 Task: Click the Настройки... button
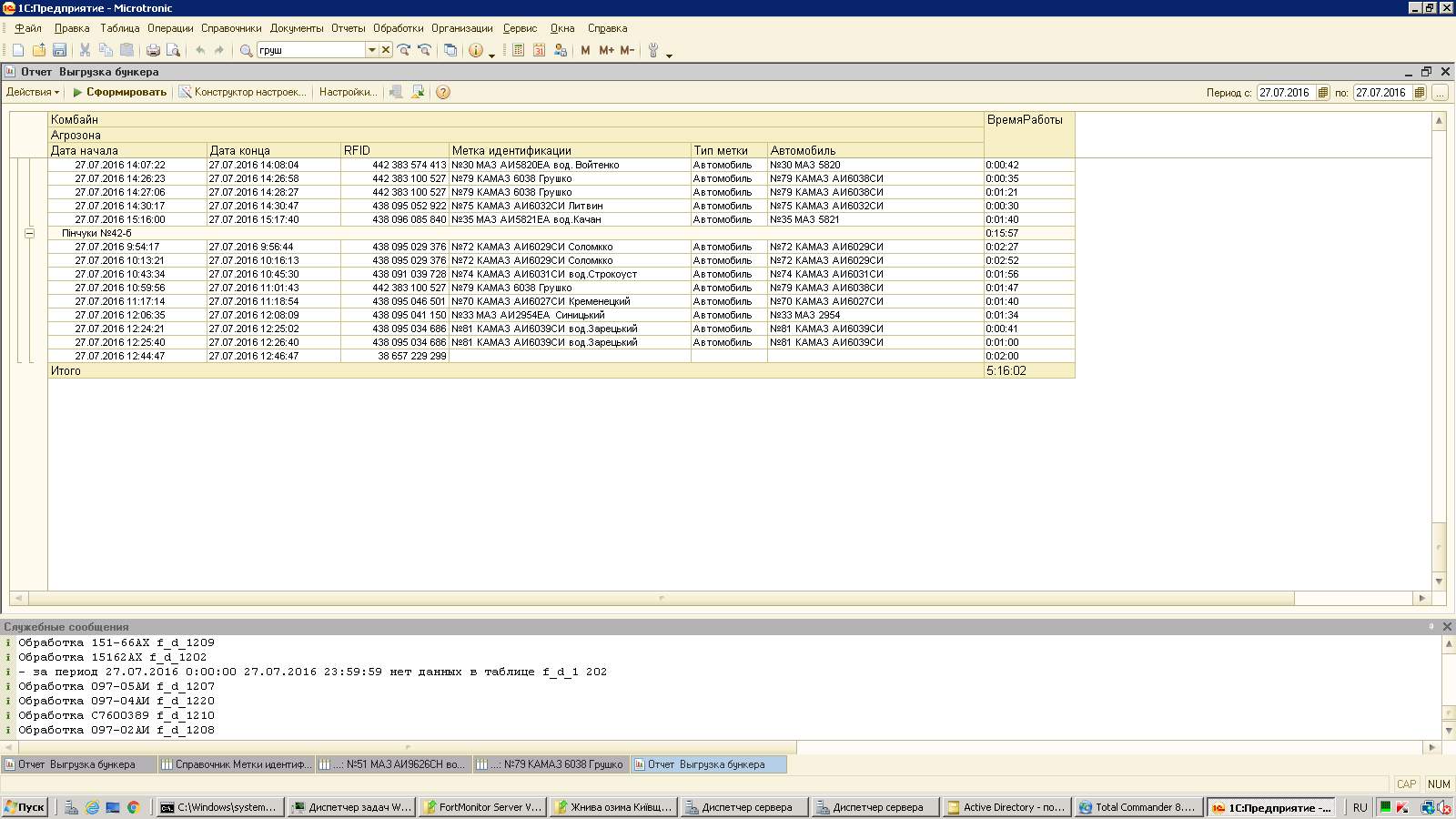pyautogui.click(x=348, y=92)
